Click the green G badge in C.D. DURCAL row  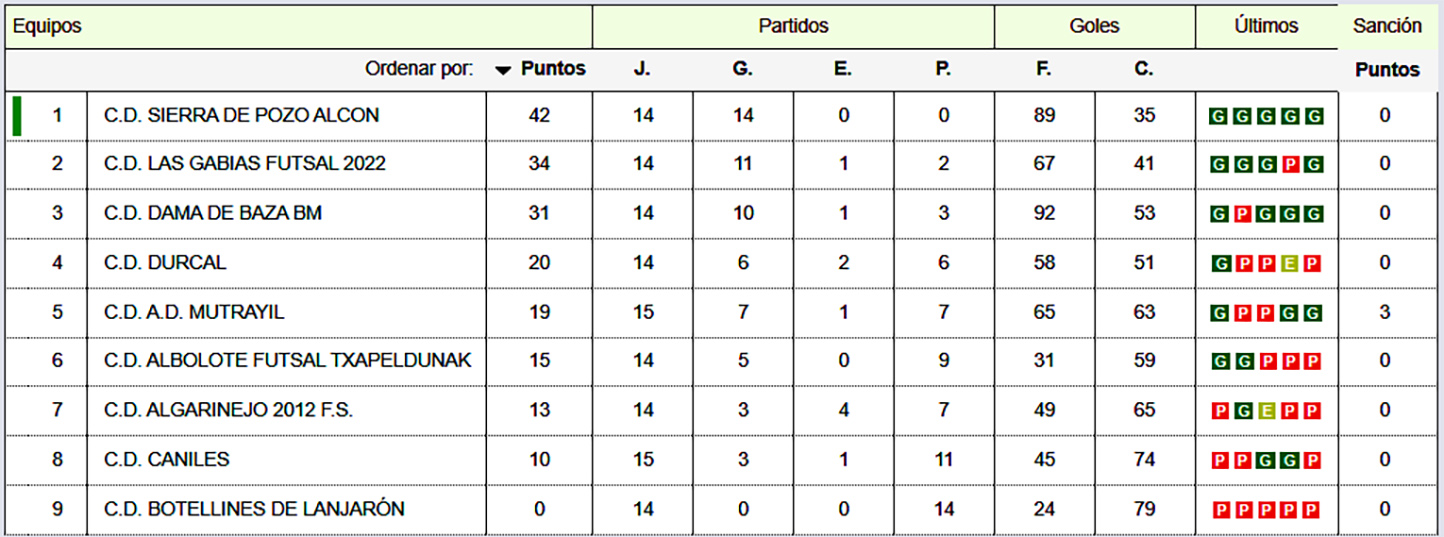pos(1220,264)
